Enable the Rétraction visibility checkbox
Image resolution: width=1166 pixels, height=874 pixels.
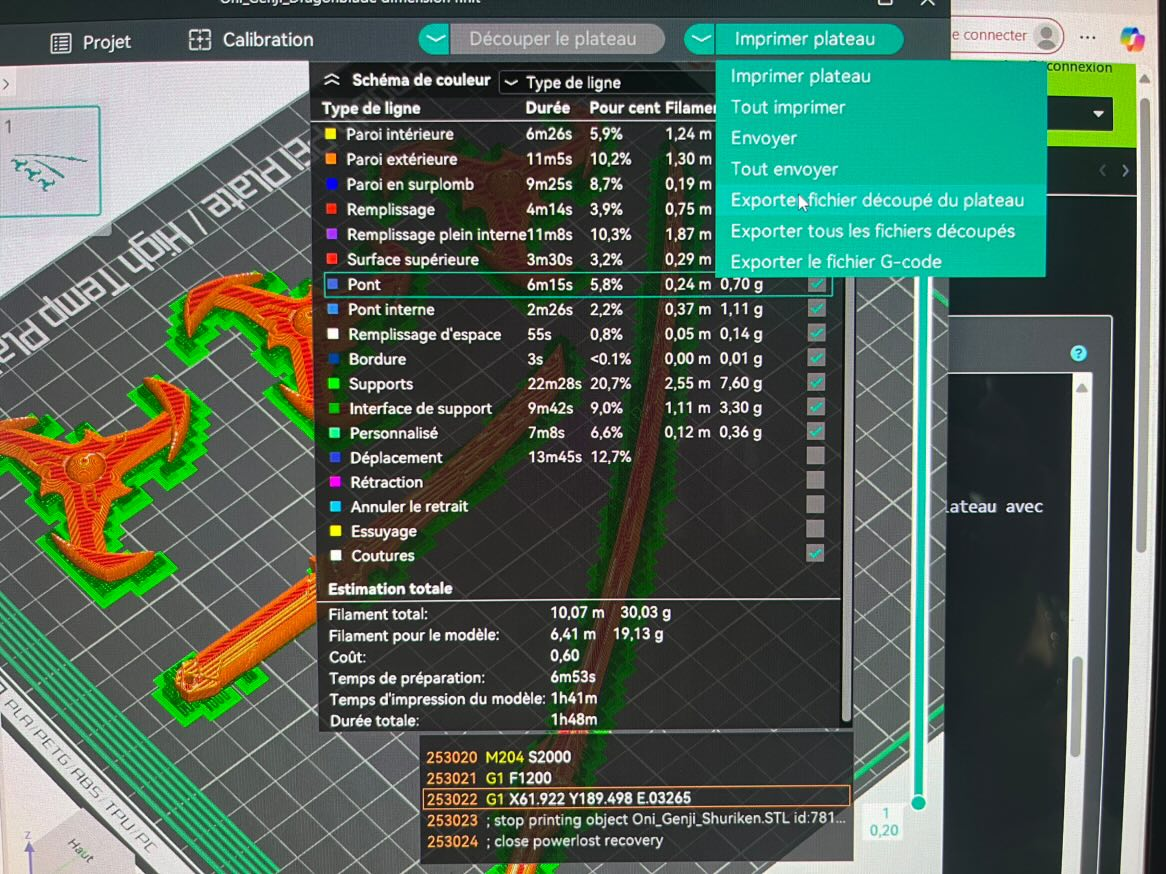(x=816, y=481)
